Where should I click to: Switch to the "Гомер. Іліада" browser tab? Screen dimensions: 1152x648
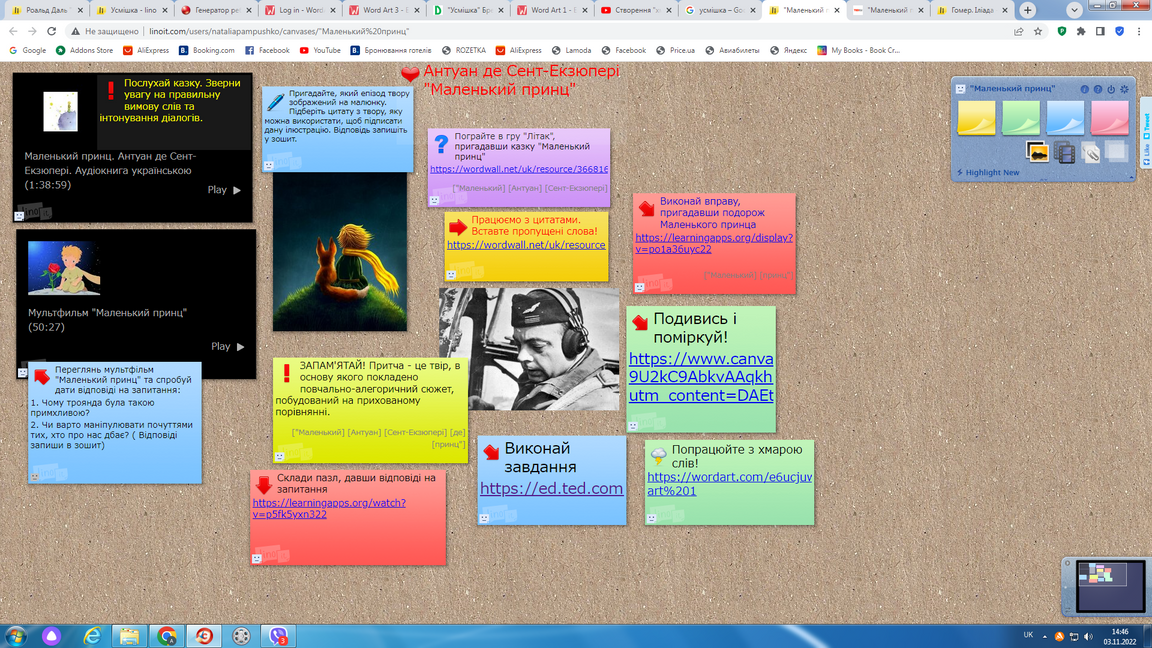968,10
